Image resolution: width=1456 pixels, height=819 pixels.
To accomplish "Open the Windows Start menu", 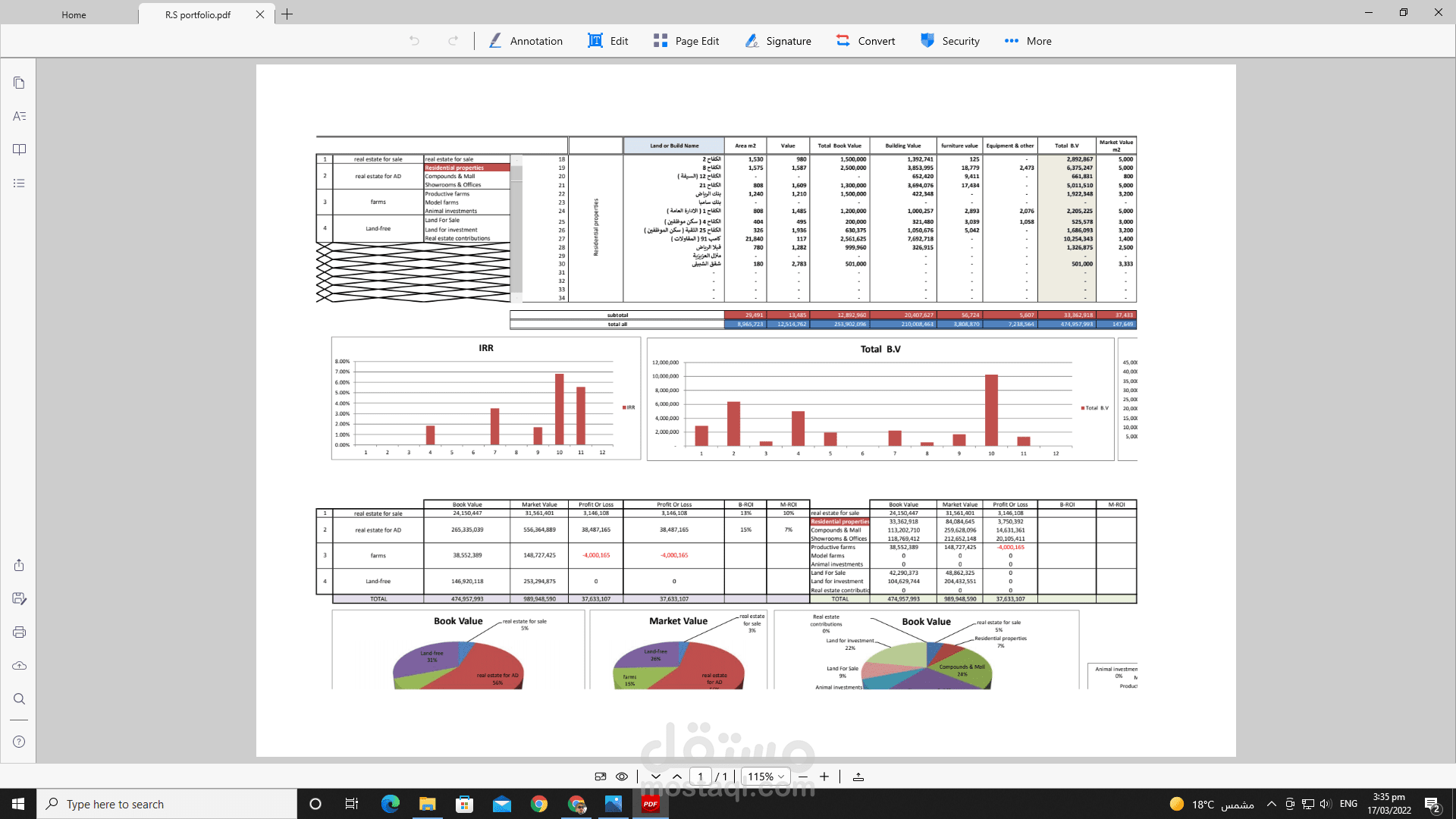I will [x=18, y=804].
